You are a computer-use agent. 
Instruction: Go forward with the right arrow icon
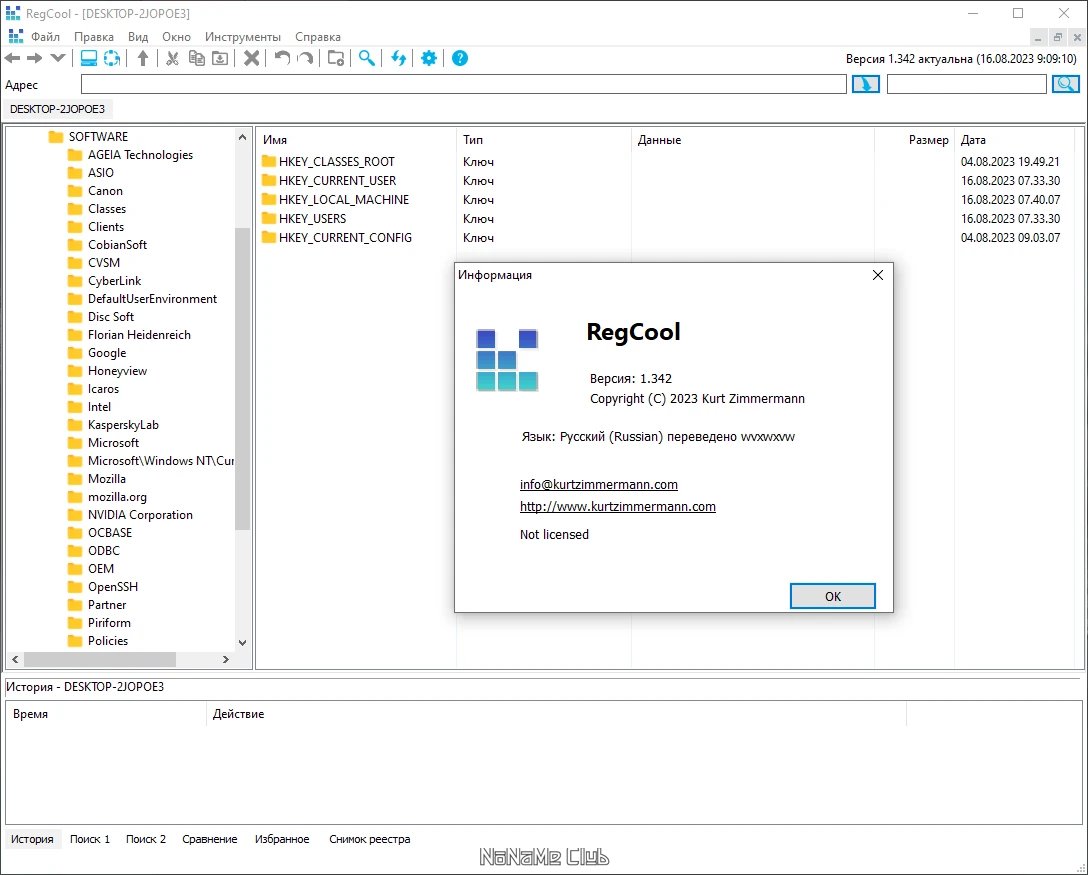coord(35,58)
